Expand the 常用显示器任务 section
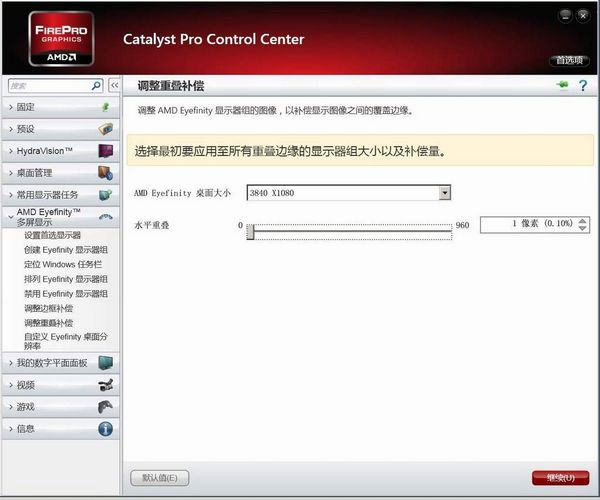This screenshot has width=600, height=500. (11, 195)
